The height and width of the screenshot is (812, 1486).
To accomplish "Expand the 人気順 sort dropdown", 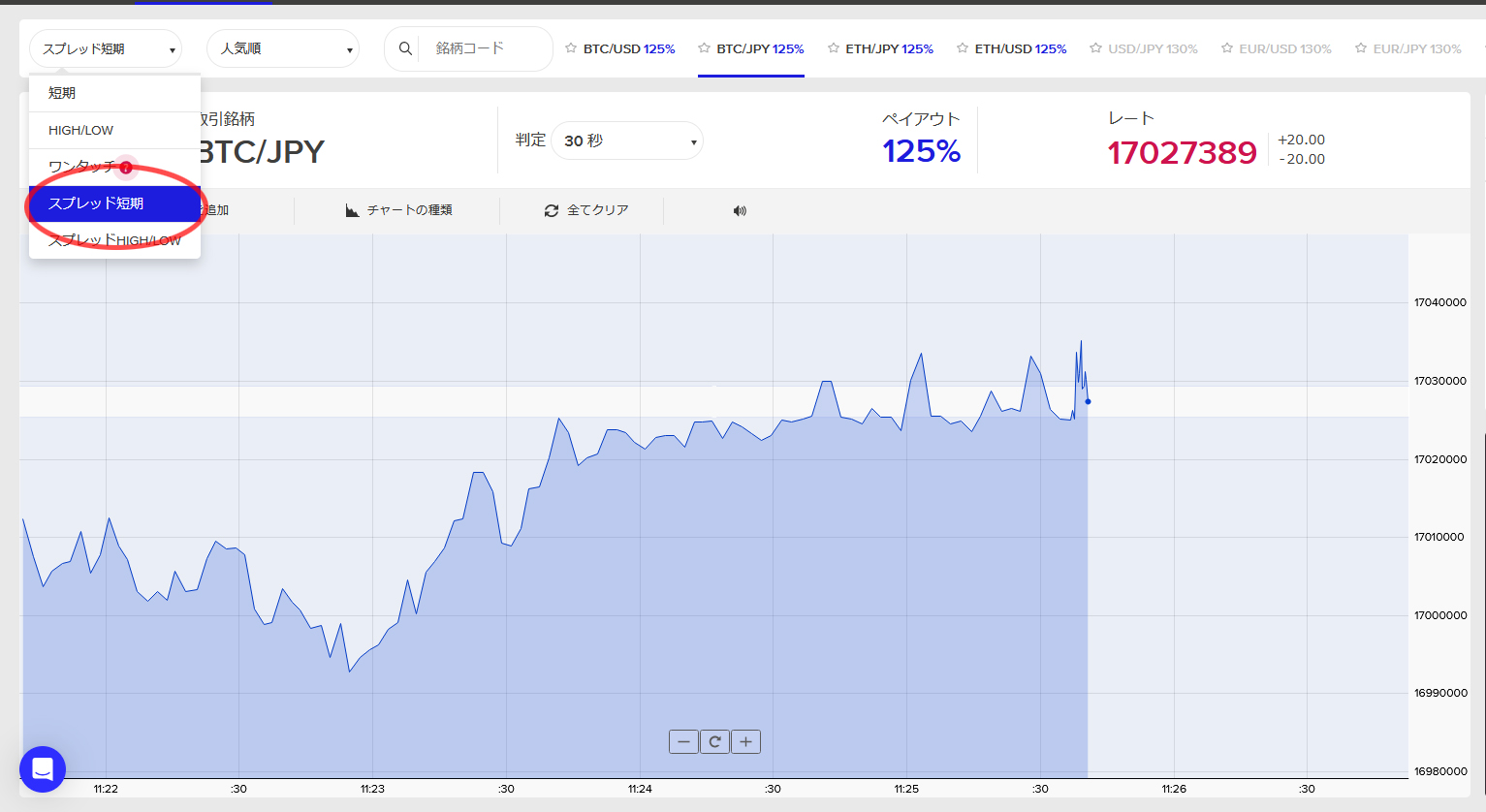I will tap(283, 48).
